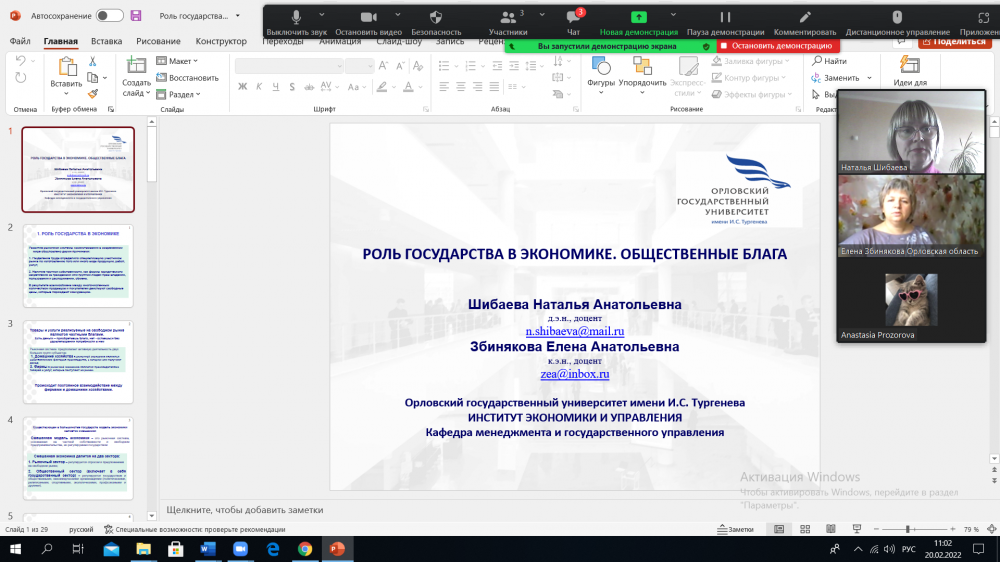Mute the microphone in Zoom toolbar
The height and width of the screenshot is (562, 1000).
coord(296,18)
